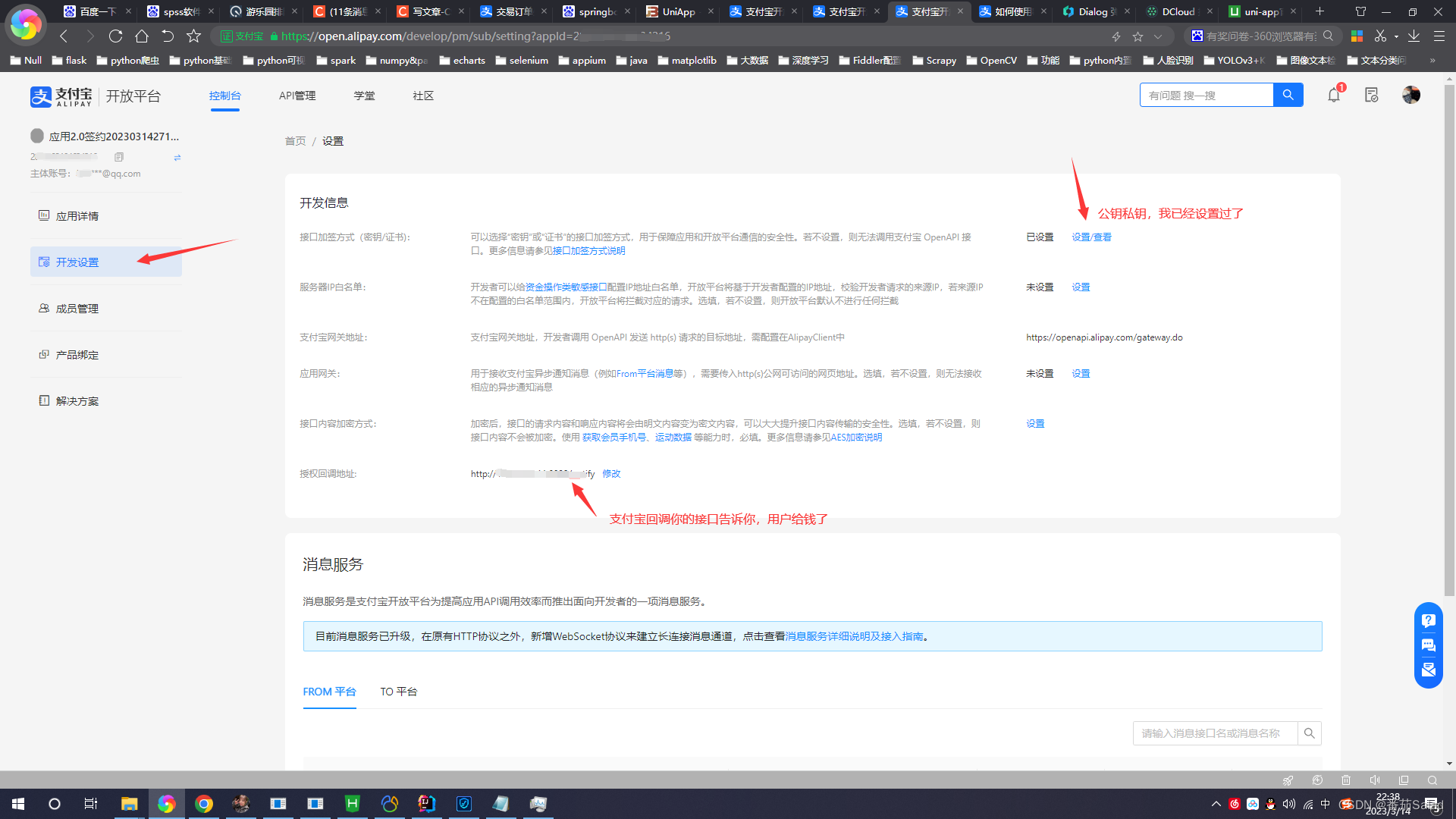This screenshot has height=819, width=1456.
Task: Open the Windows Start menu
Action: click(18, 804)
